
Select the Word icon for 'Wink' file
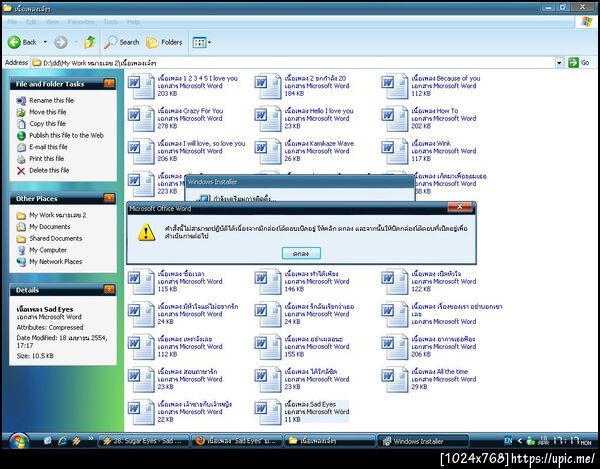coord(395,151)
